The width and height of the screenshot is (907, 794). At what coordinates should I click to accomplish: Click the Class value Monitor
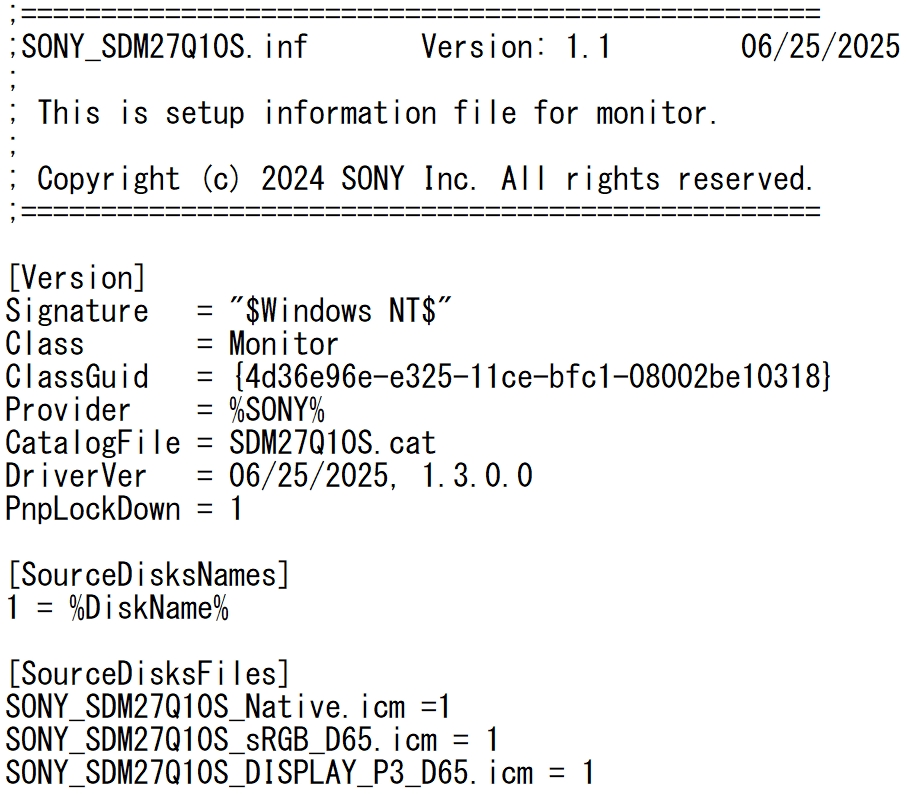coord(283,345)
